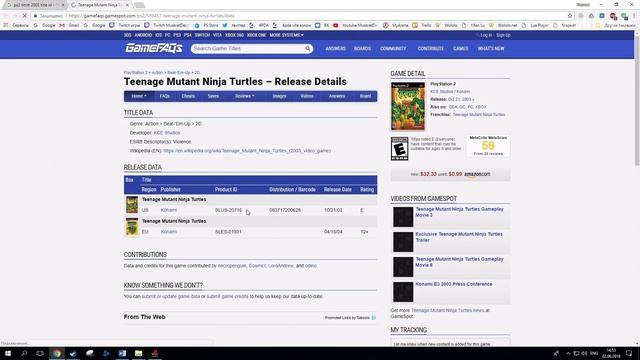Image resolution: width=640 pixels, height=360 pixels.
Task: Click the Log In link
Action: [486, 35]
